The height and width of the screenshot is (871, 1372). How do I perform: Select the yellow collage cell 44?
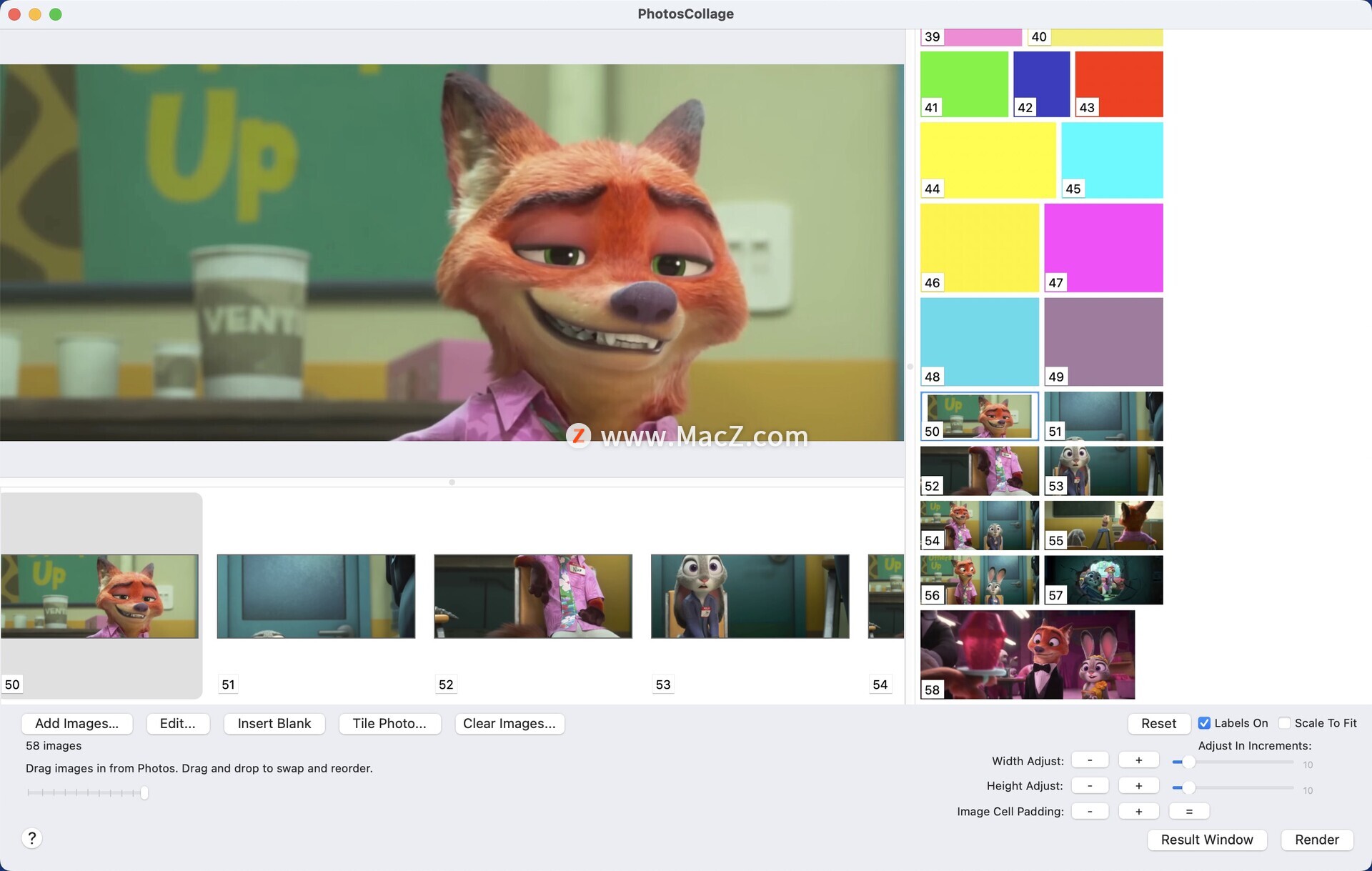pyautogui.click(x=988, y=160)
